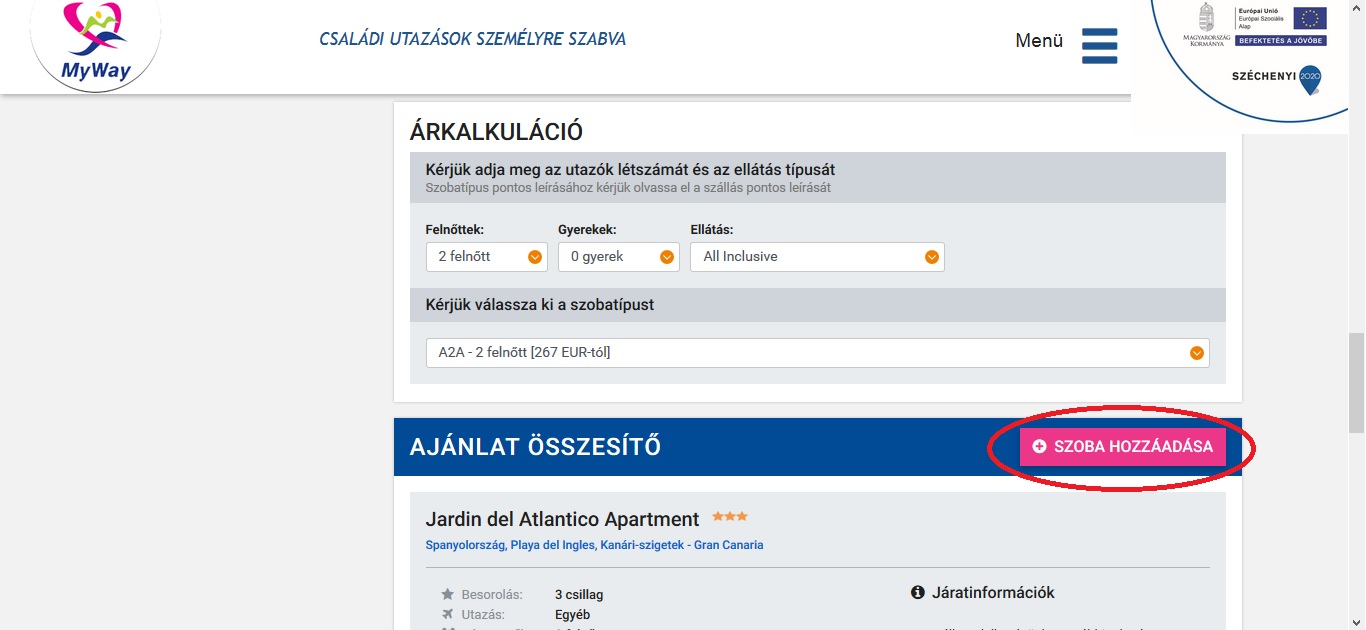
Task: Click the star icon next to Besorolás
Action: click(447, 595)
